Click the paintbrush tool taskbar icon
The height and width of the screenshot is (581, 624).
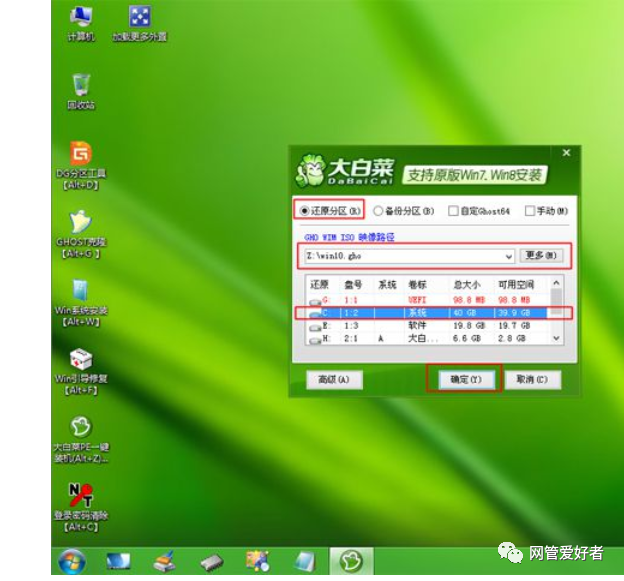coord(164,562)
